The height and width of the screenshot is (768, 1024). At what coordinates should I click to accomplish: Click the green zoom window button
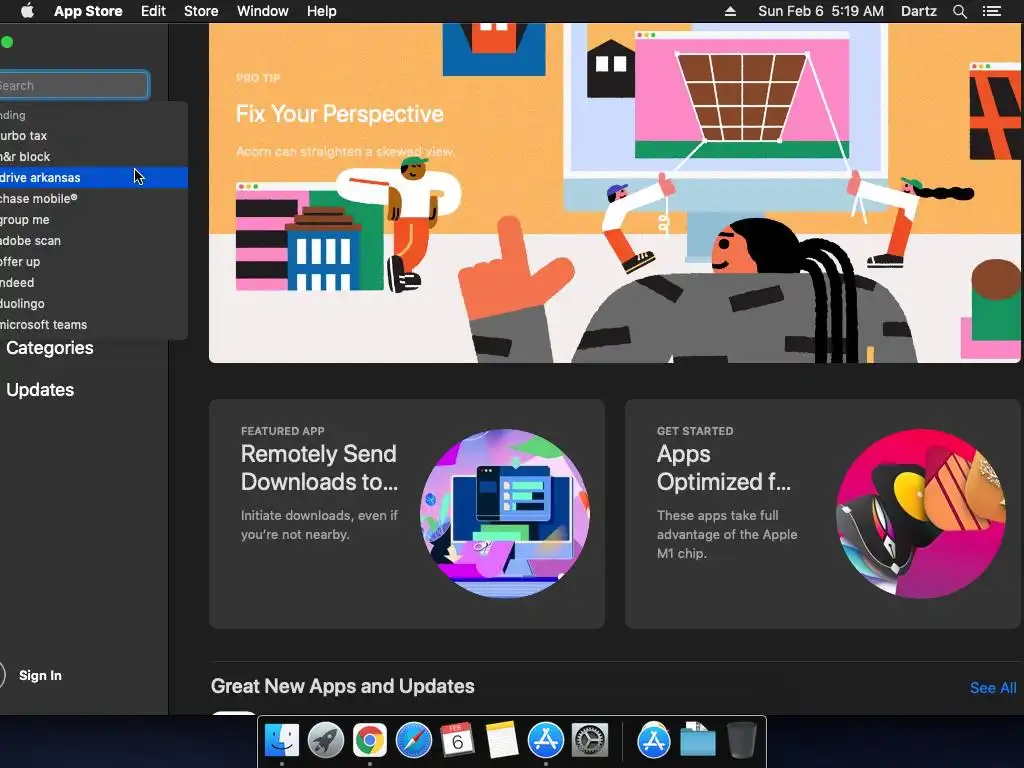7,42
